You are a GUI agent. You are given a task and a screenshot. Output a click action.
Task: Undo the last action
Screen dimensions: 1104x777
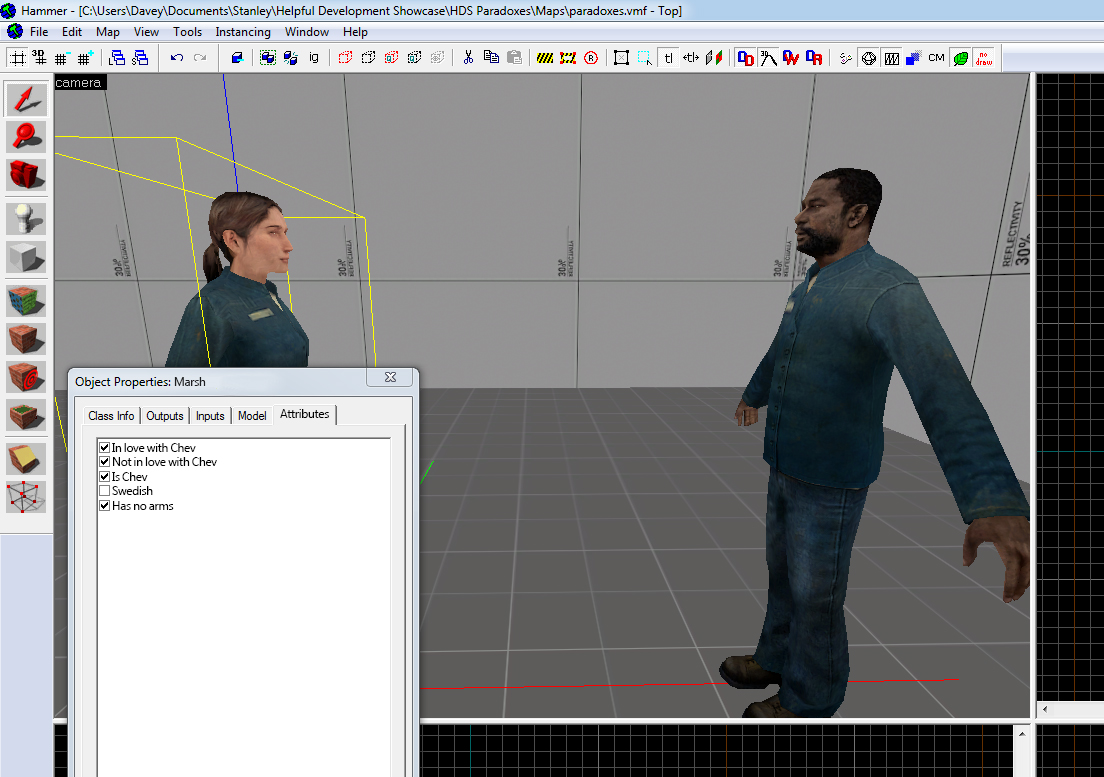point(177,58)
